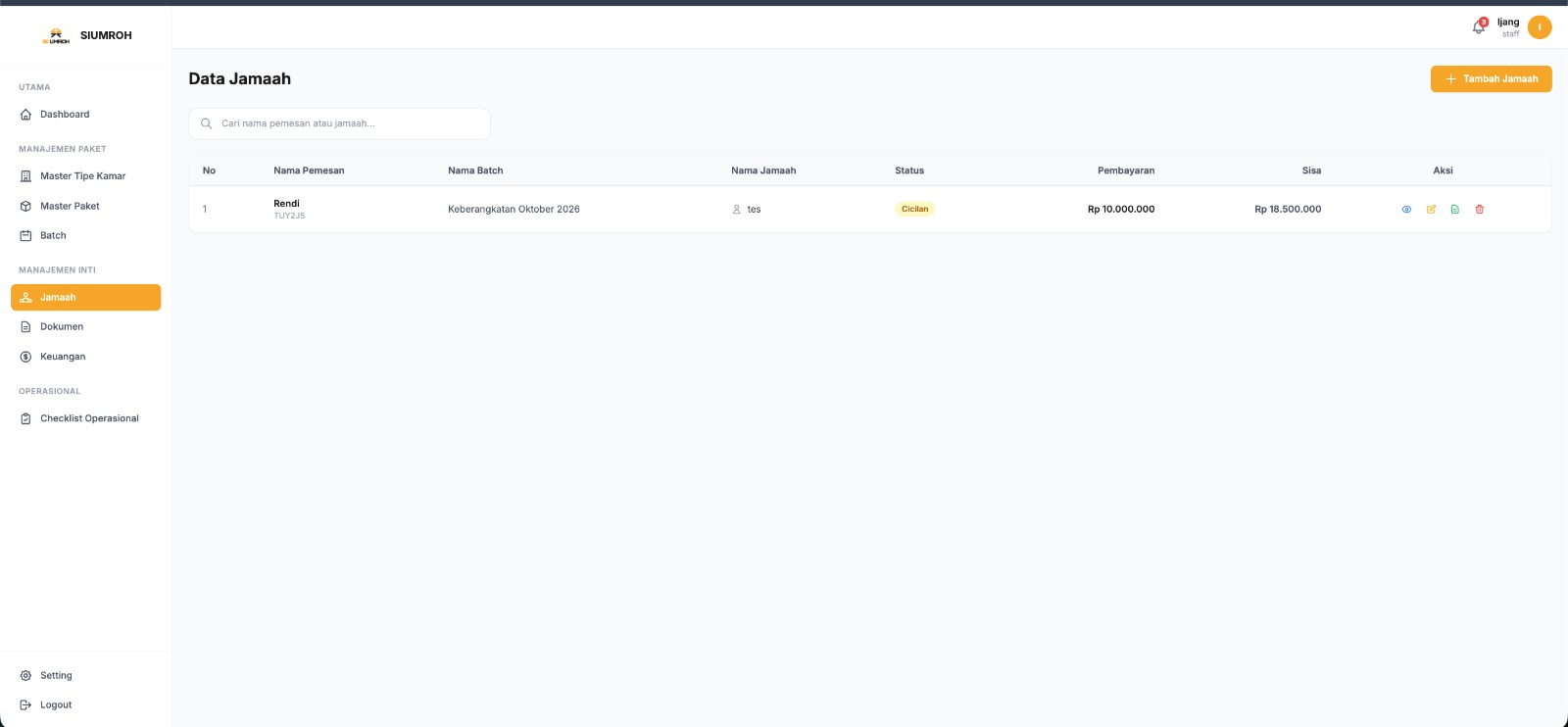
Task: Click the booking code TUY2J5
Action: 289,216
